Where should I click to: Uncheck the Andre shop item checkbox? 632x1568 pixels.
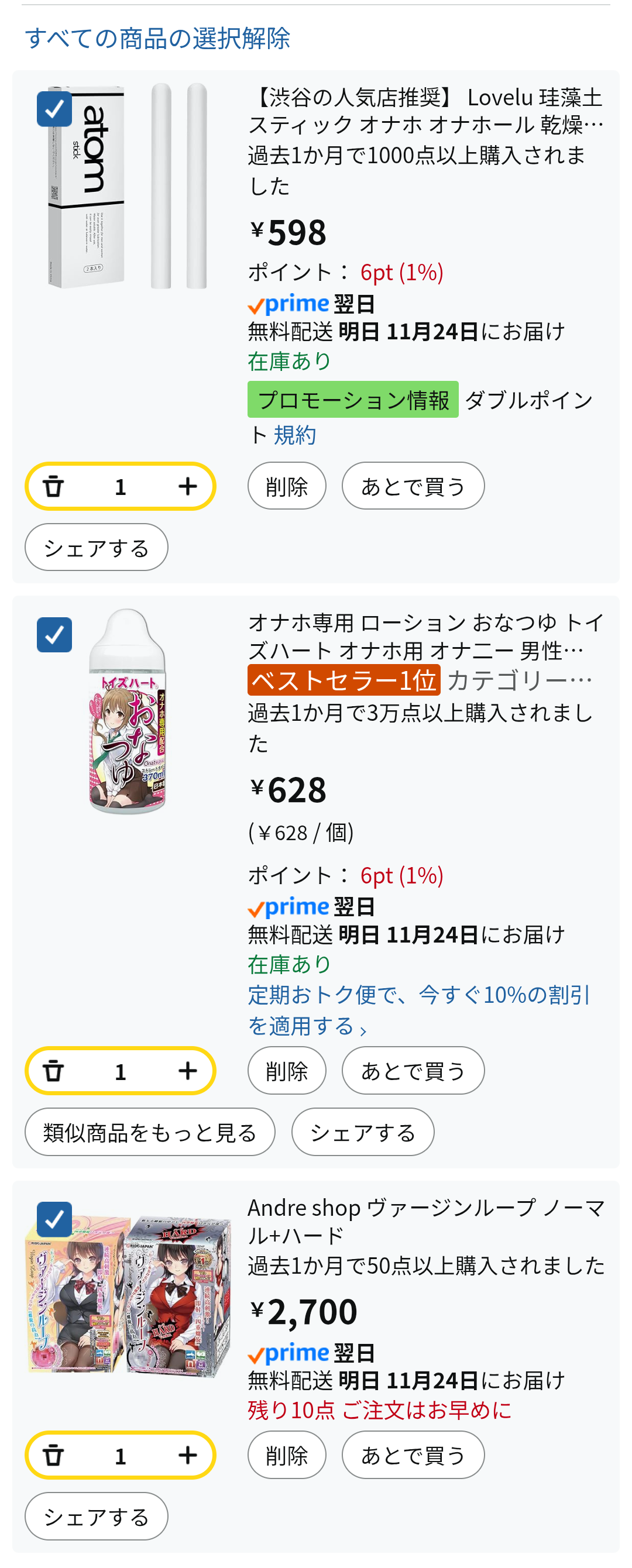pos(54,1219)
